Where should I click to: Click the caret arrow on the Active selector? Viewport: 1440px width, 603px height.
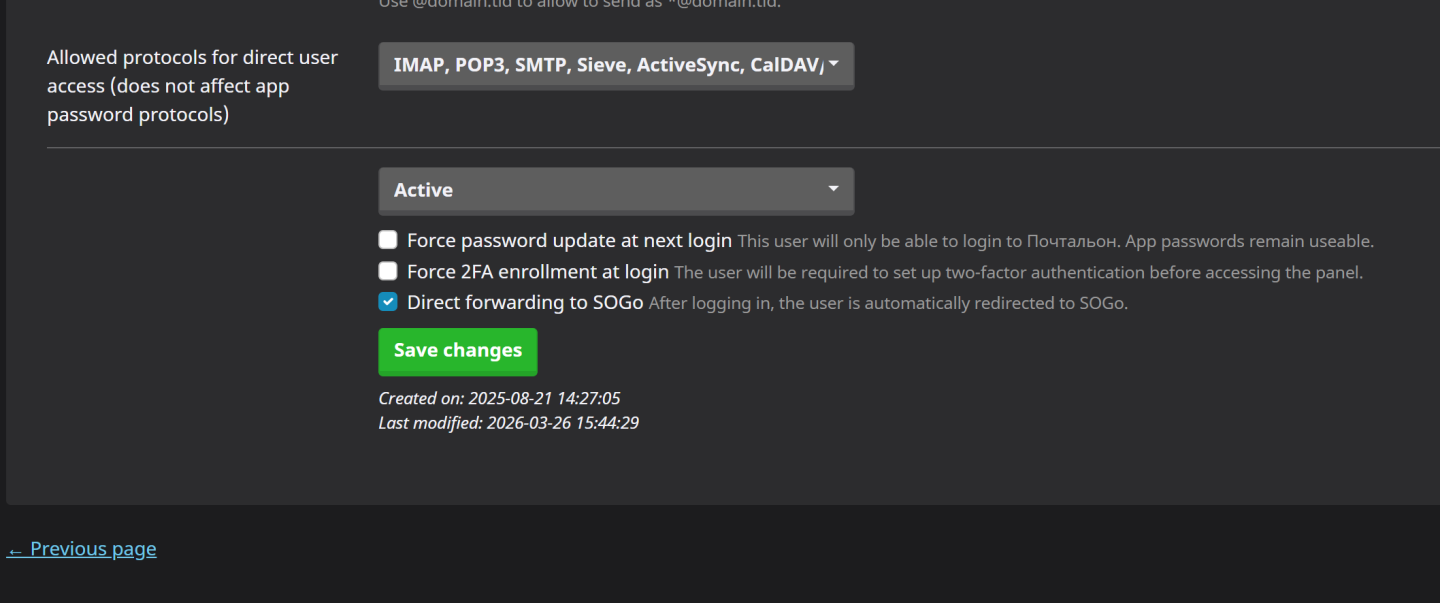click(833, 188)
